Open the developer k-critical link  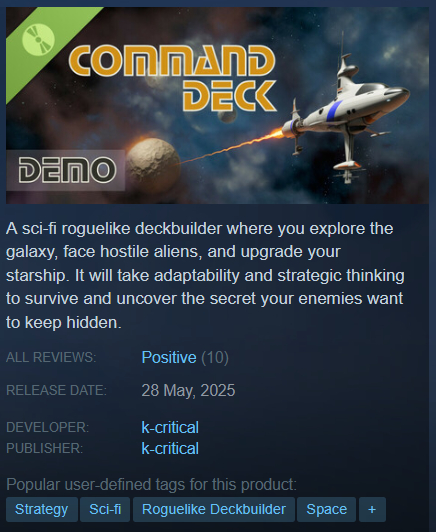pos(170,427)
